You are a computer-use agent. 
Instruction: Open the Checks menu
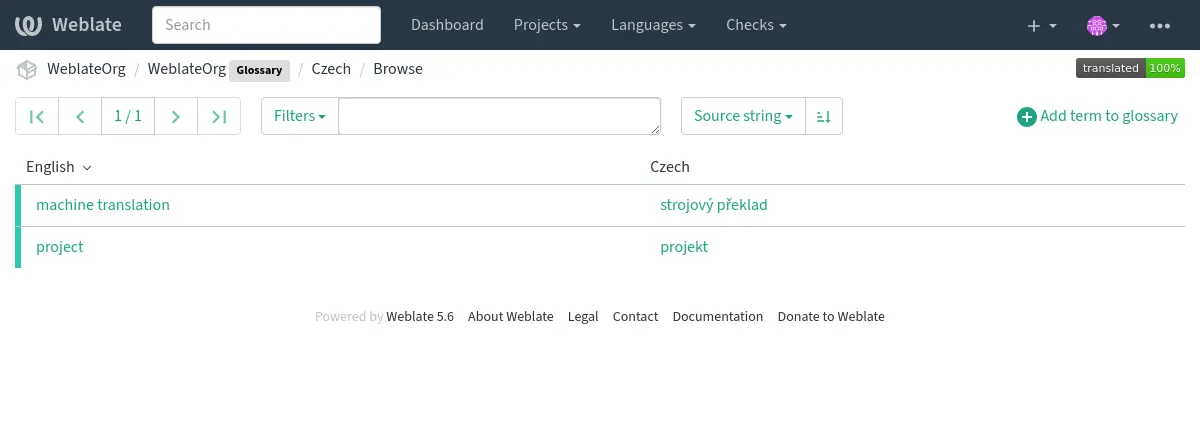click(x=756, y=25)
